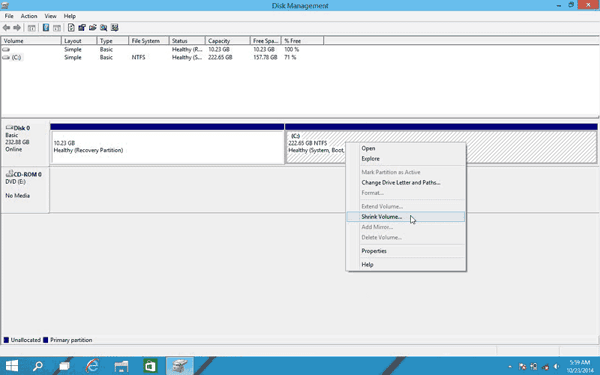Click the last toolbar icon for disk settings
600x375 pixels.
coord(114,28)
